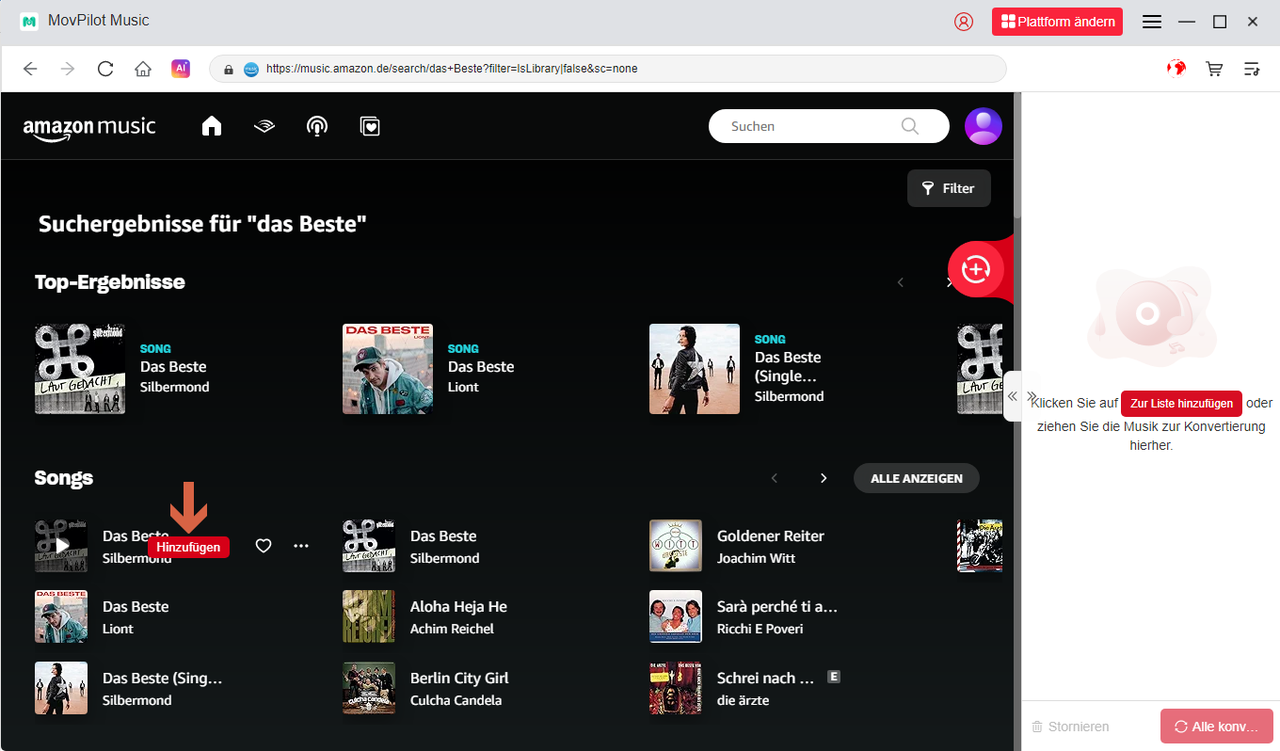Open the conversion list icon in toolbar

coord(1251,69)
